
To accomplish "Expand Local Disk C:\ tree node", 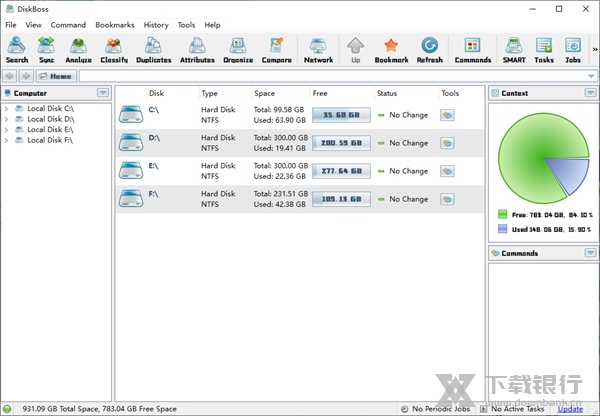I will 7,108.
